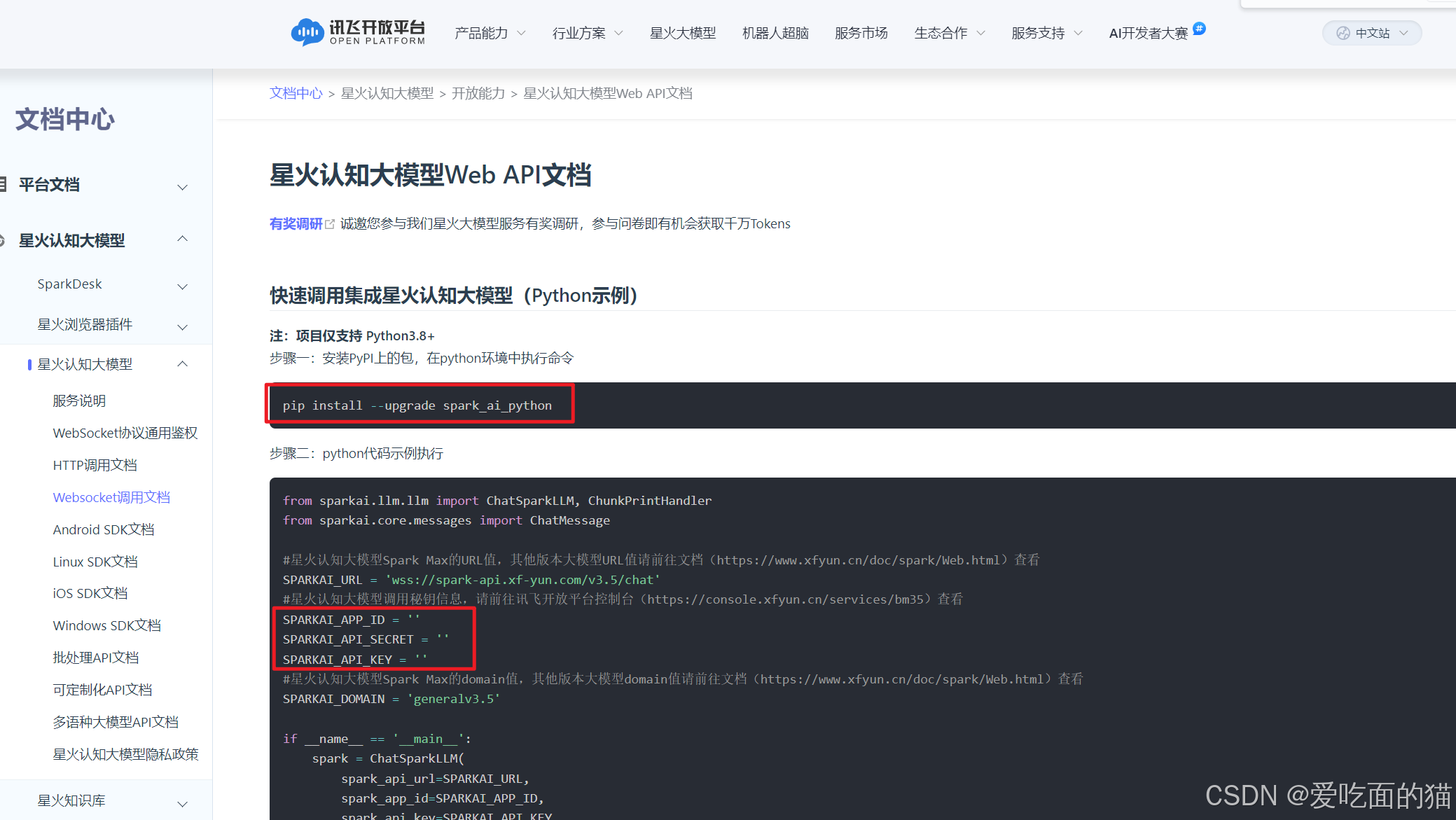The height and width of the screenshot is (820, 1456).
Task: Go to 机器人超脑 in top navigation
Action: [775, 33]
